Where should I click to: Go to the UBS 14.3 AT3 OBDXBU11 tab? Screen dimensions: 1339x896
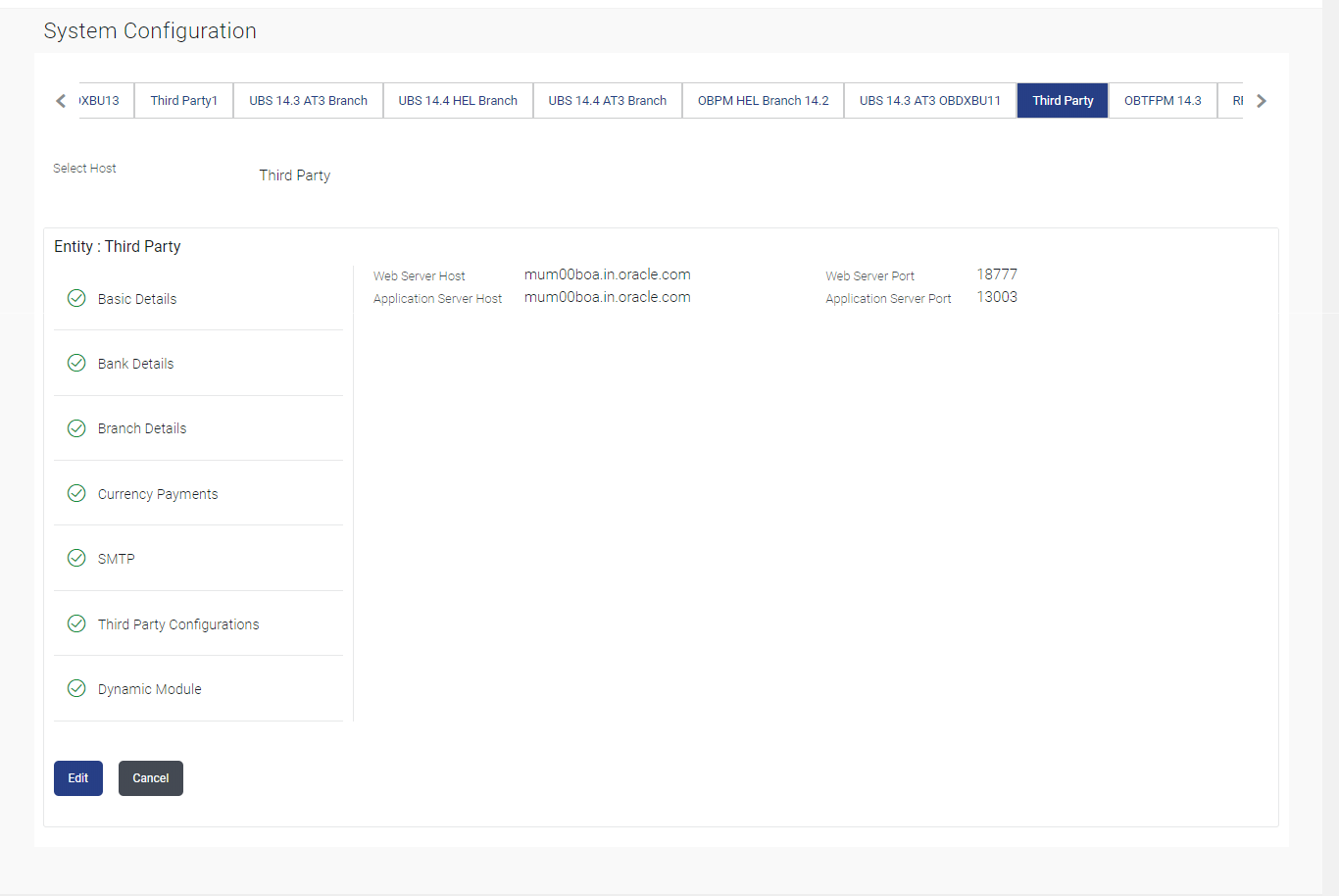pos(930,100)
